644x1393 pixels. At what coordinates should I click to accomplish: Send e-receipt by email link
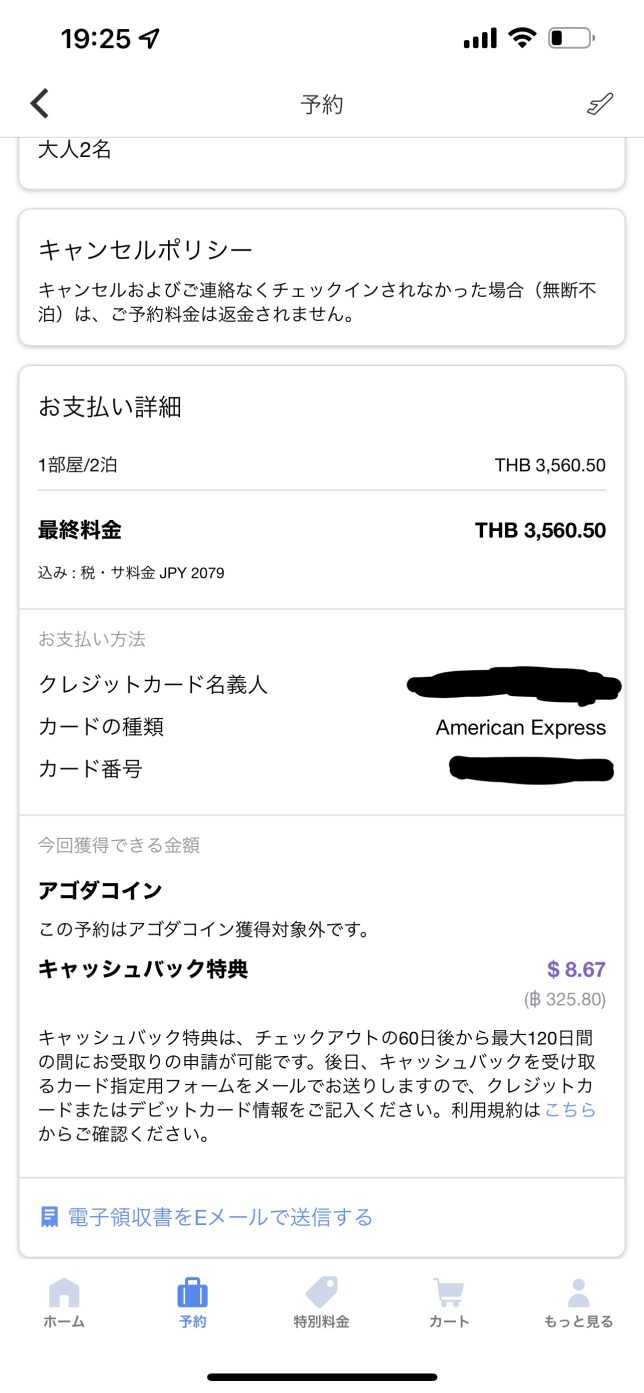(x=220, y=1217)
